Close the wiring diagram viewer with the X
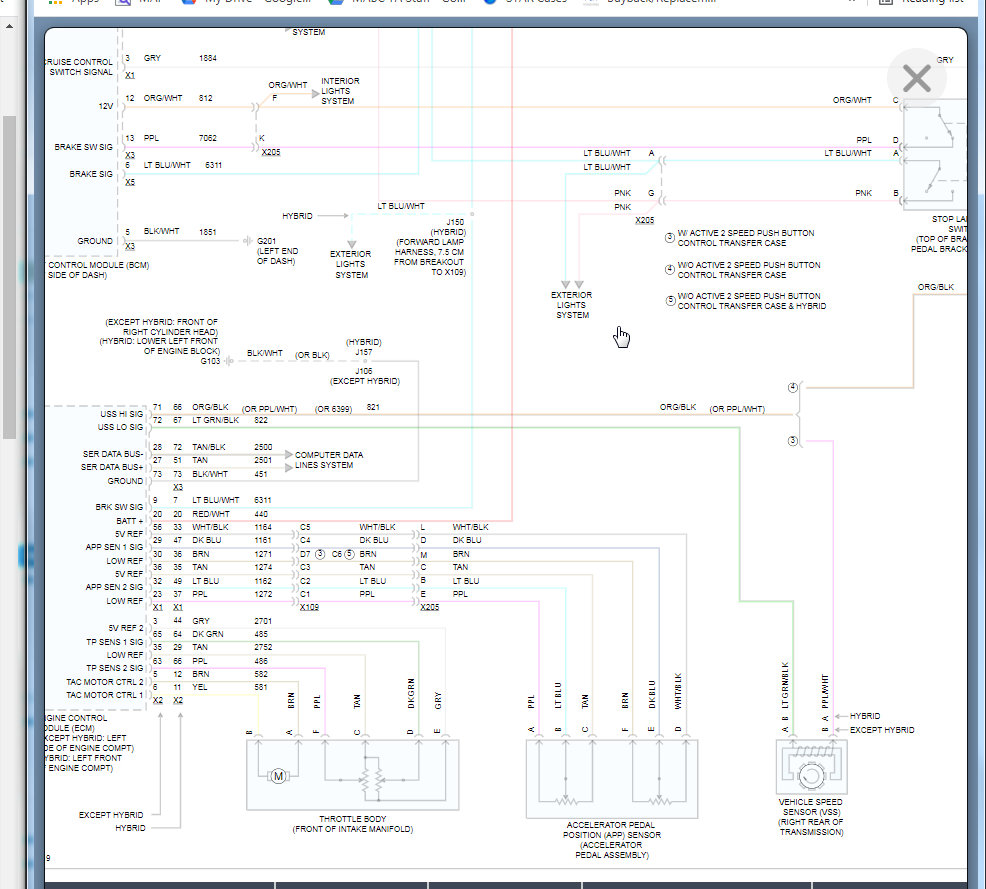Screen dimensions: 986x889 pos(916,79)
